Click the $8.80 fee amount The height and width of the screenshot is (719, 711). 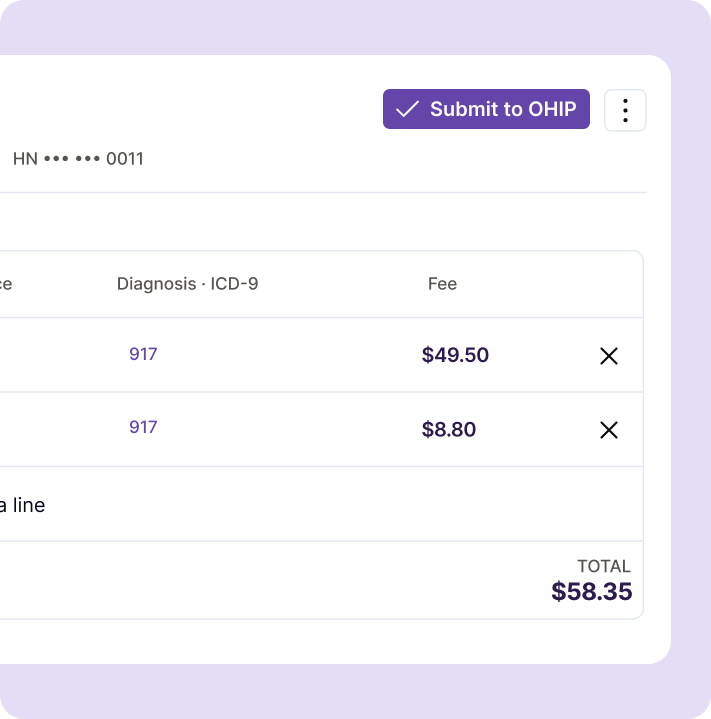pyautogui.click(x=449, y=429)
